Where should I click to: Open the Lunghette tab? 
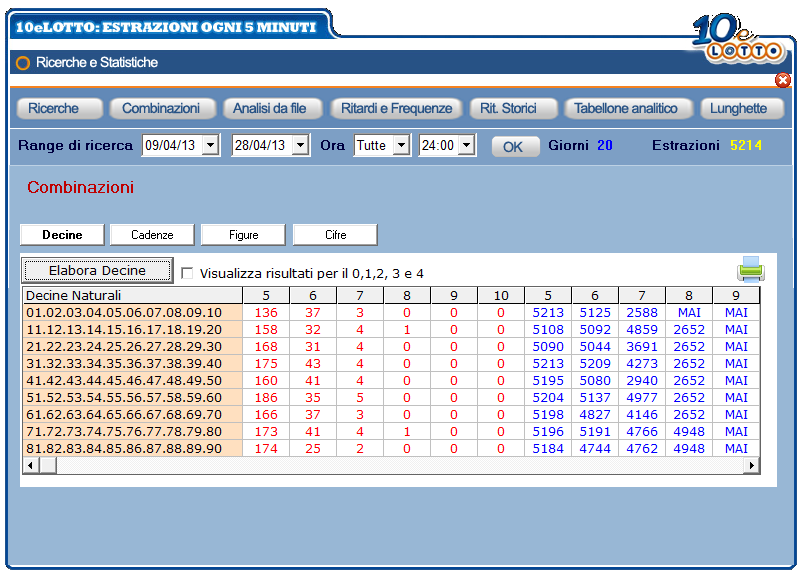[x=742, y=108]
